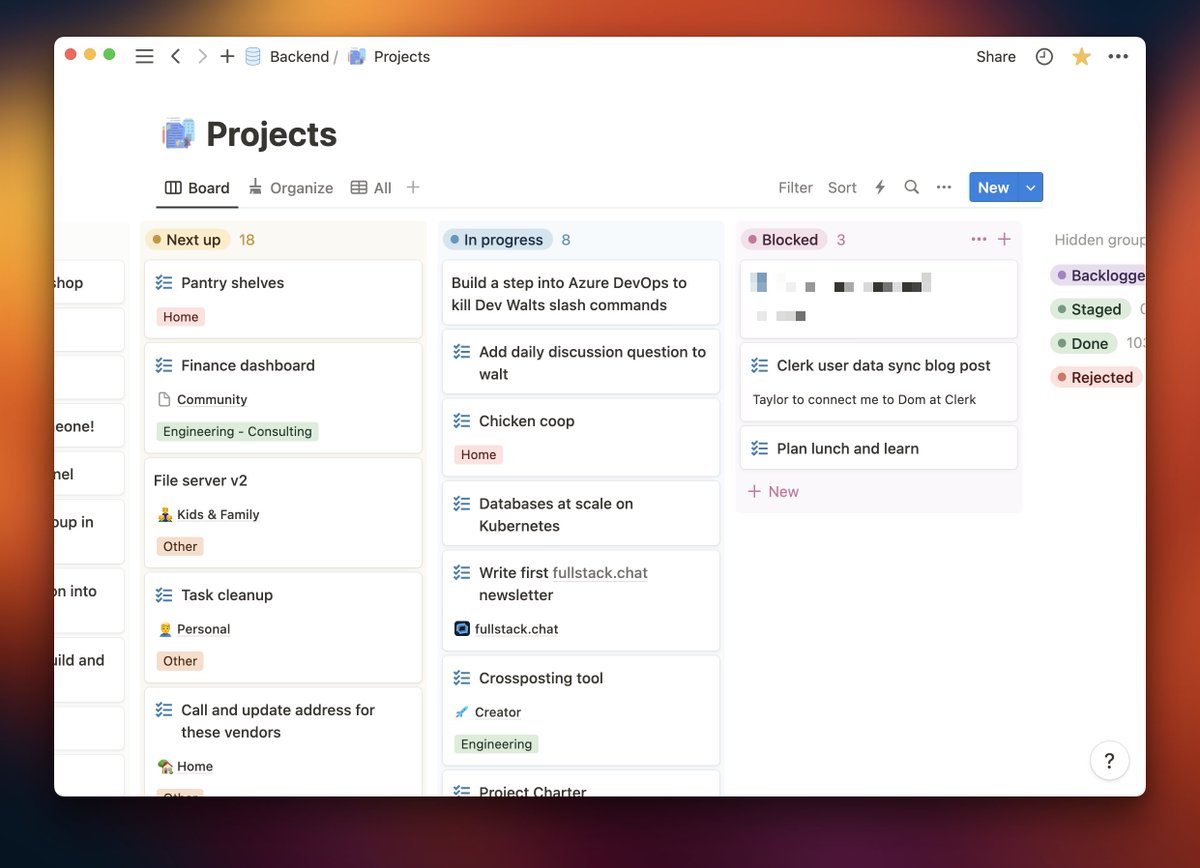Open Write first fullstack.chat newsletter card
Screen dimensions: 1200x868
click(x=581, y=600)
